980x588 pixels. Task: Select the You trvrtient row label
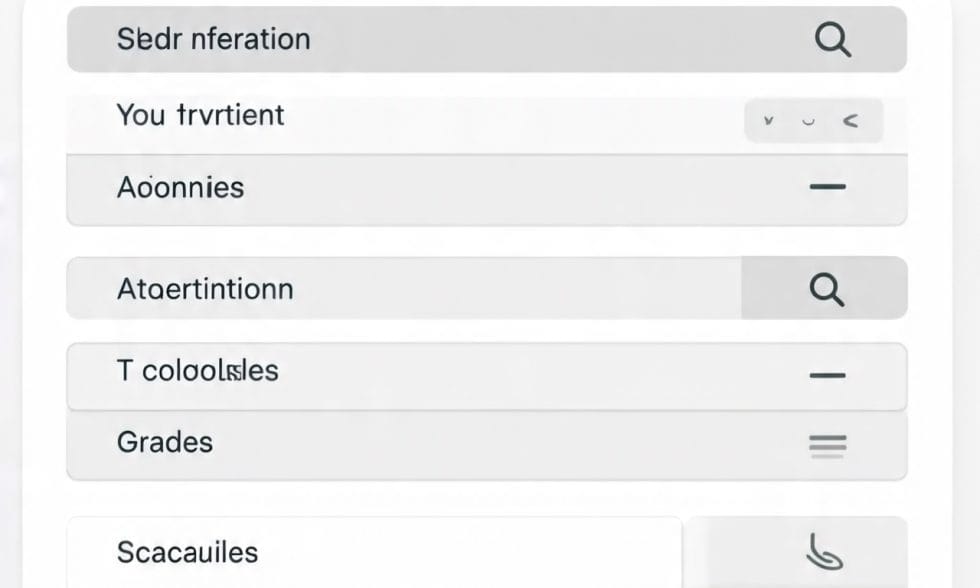[201, 115]
